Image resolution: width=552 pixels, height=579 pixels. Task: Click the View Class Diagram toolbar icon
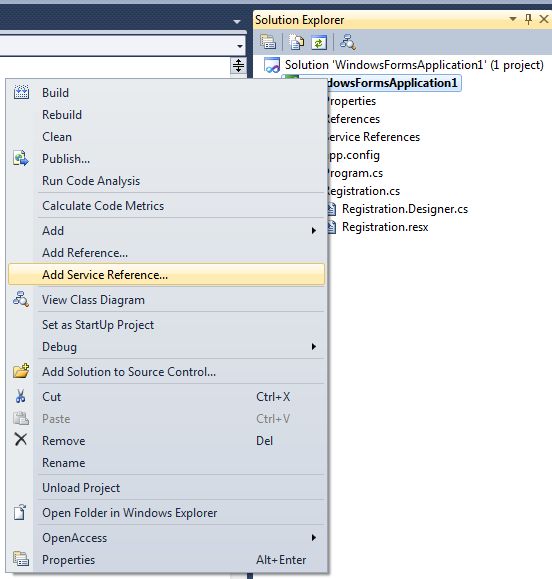[348, 42]
